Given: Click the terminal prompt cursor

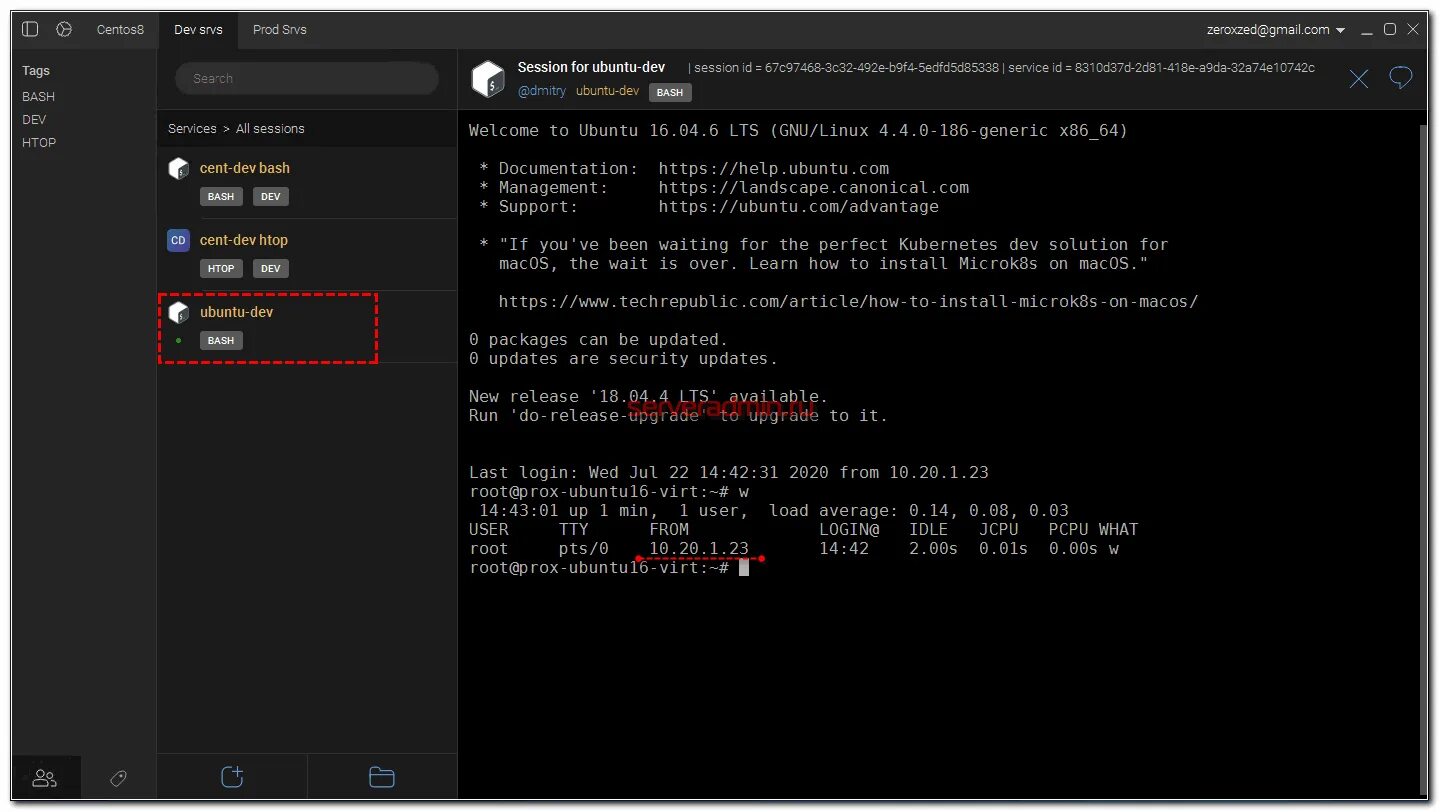Looking at the screenshot, I should click(744, 568).
